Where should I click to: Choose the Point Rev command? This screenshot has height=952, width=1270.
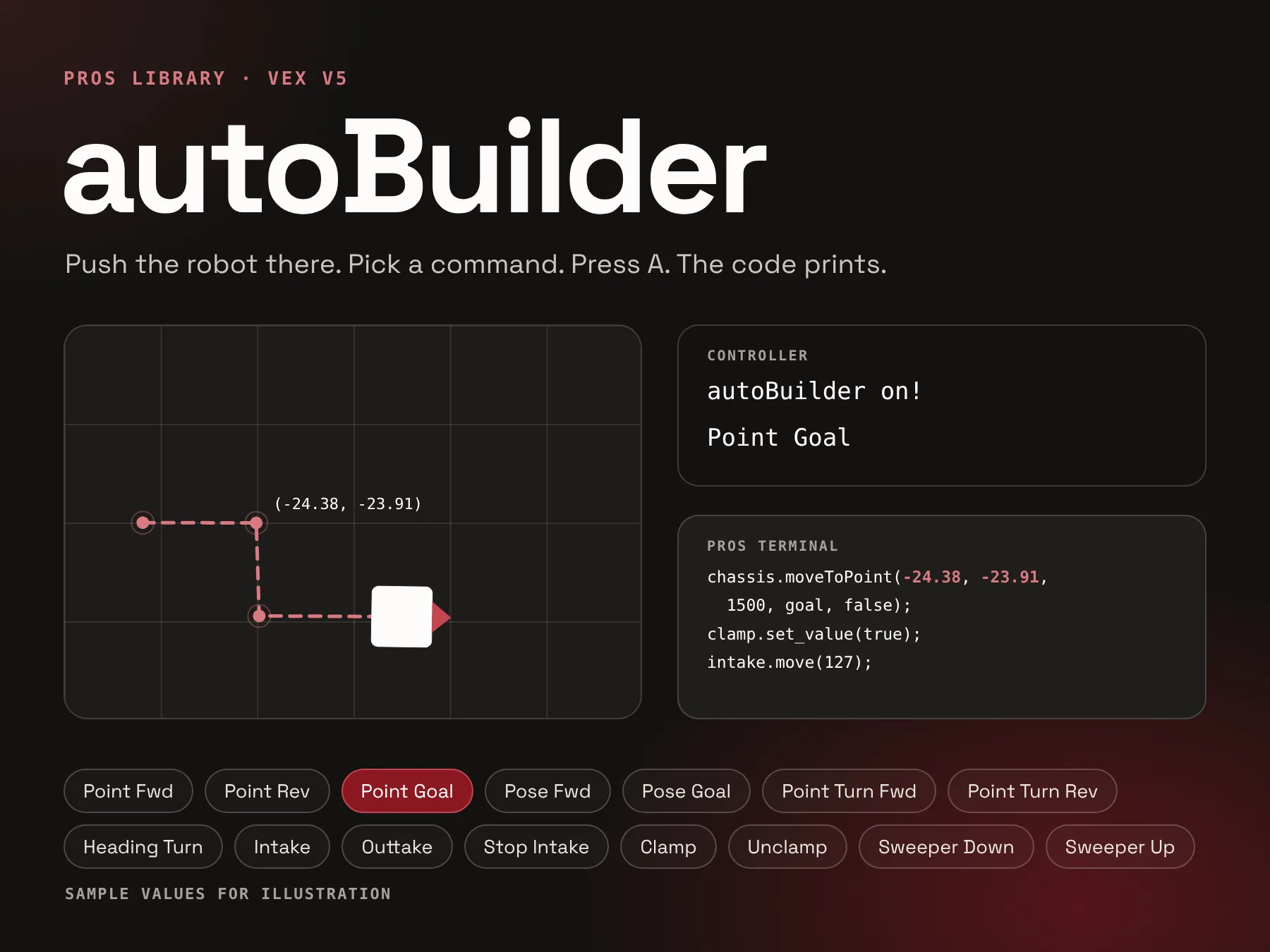point(267,791)
